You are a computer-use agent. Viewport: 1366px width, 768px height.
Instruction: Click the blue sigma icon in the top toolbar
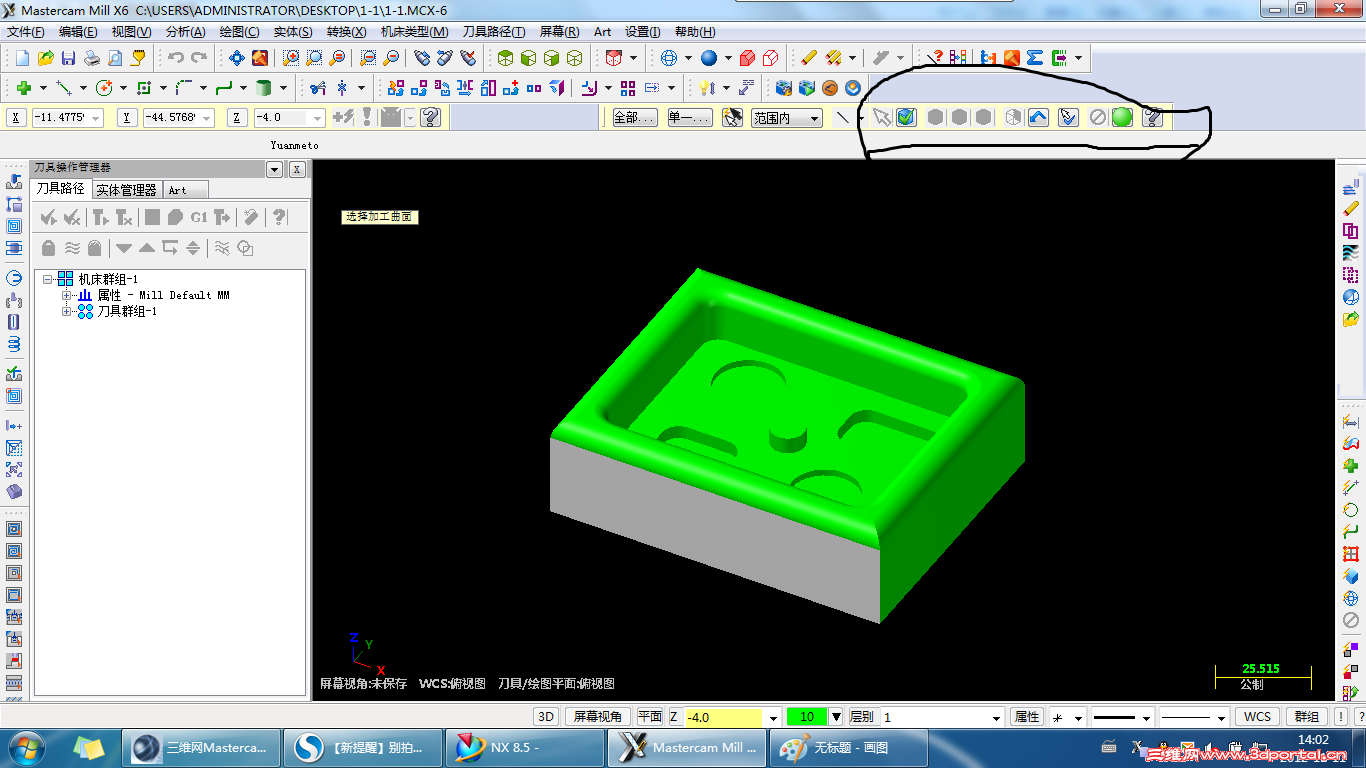tap(1035, 58)
